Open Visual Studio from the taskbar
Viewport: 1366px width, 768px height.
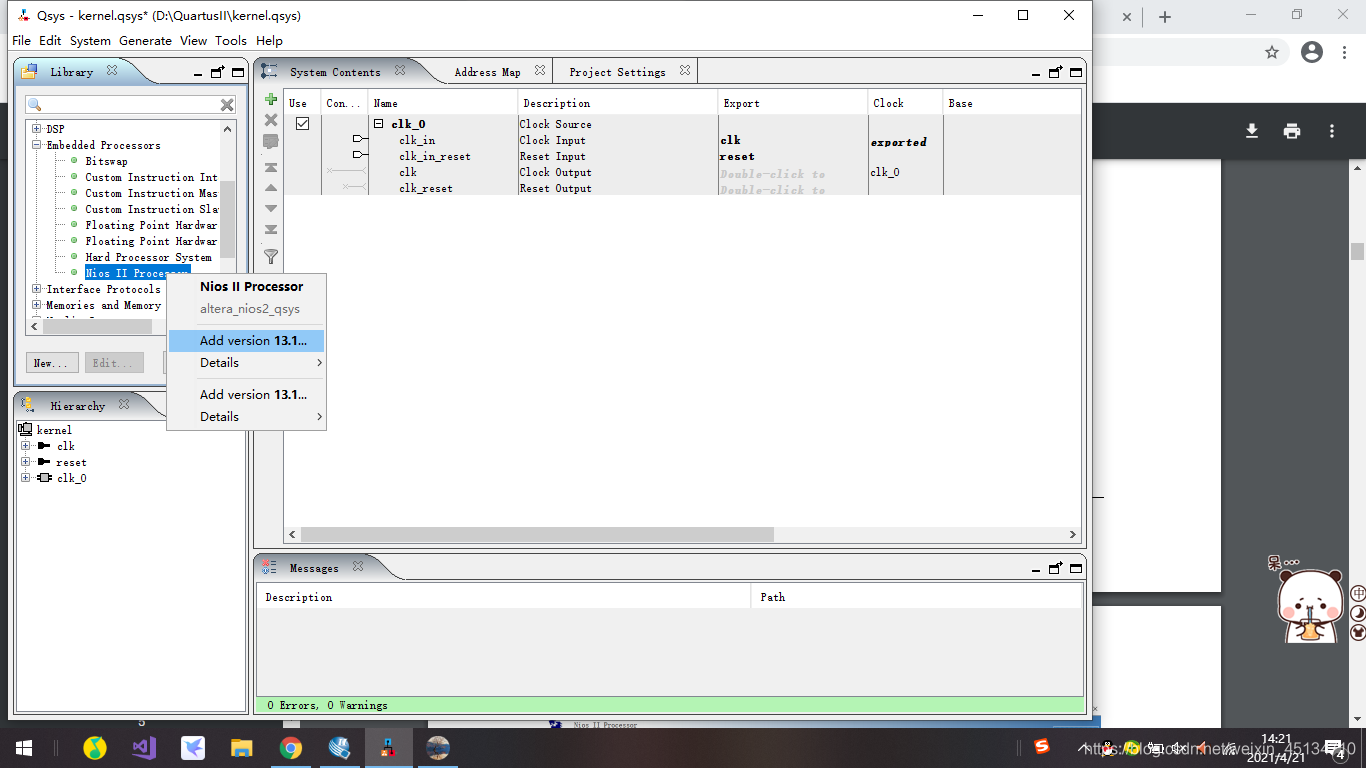pyautogui.click(x=144, y=748)
